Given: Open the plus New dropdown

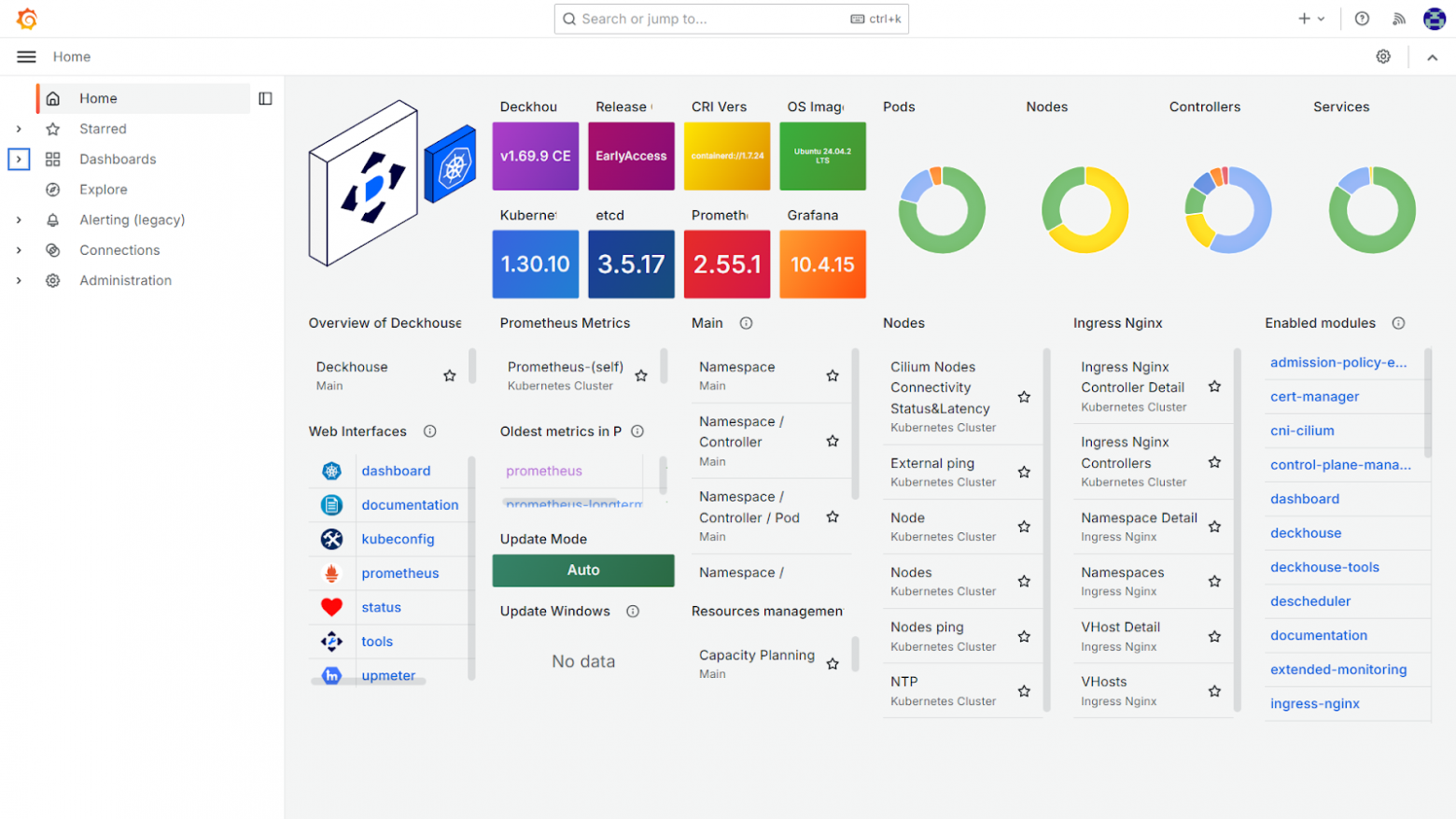Looking at the screenshot, I should (x=1311, y=19).
